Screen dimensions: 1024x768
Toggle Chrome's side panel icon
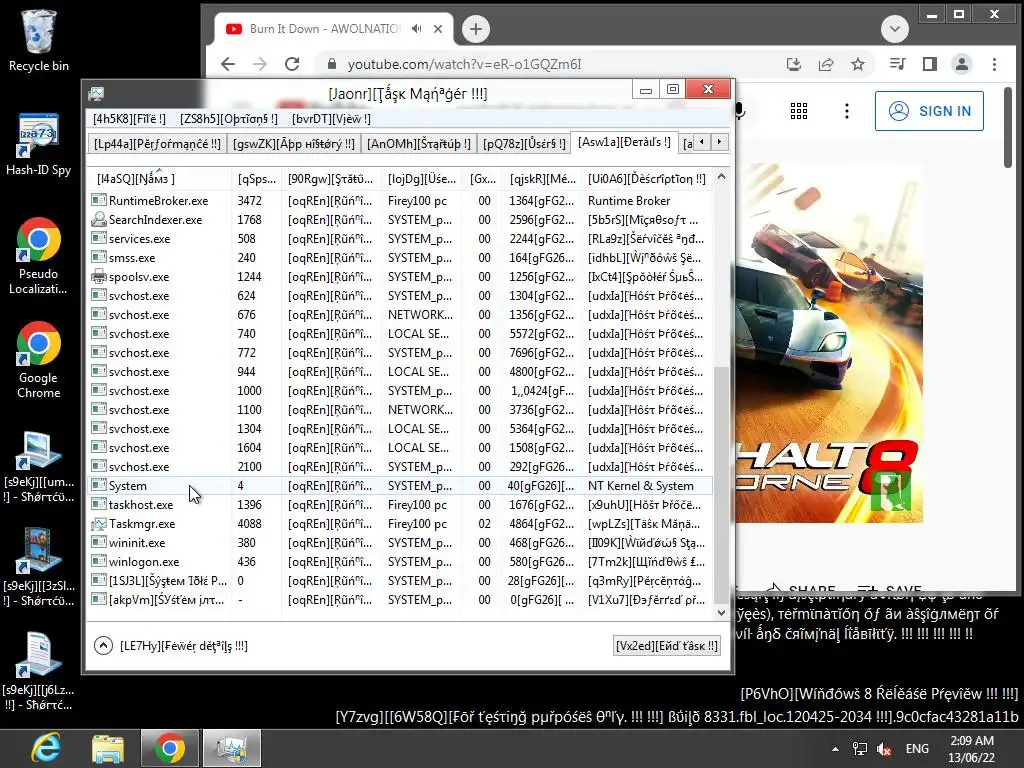coord(929,64)
